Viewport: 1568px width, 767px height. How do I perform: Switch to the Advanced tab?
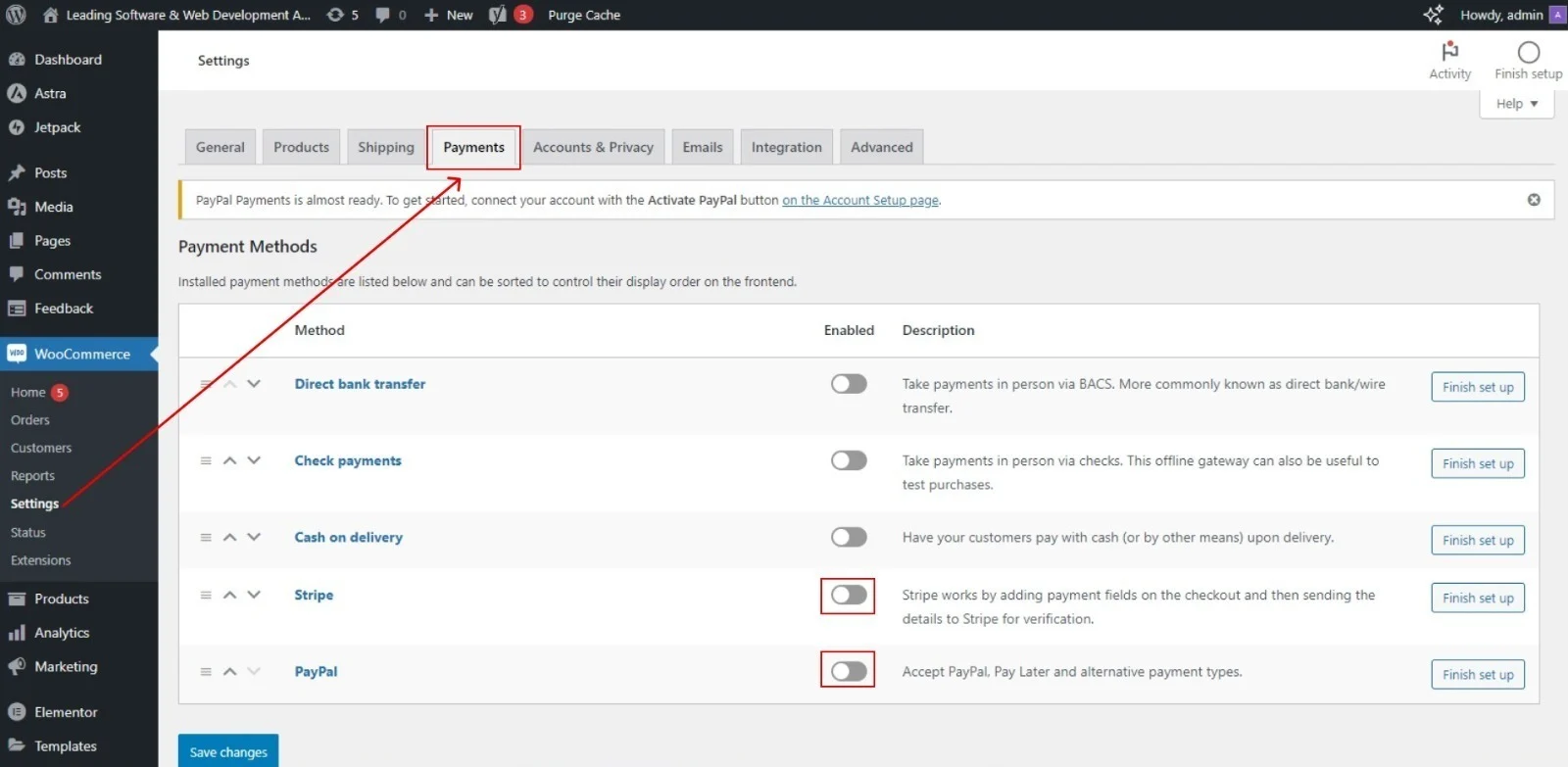(882, 147)
